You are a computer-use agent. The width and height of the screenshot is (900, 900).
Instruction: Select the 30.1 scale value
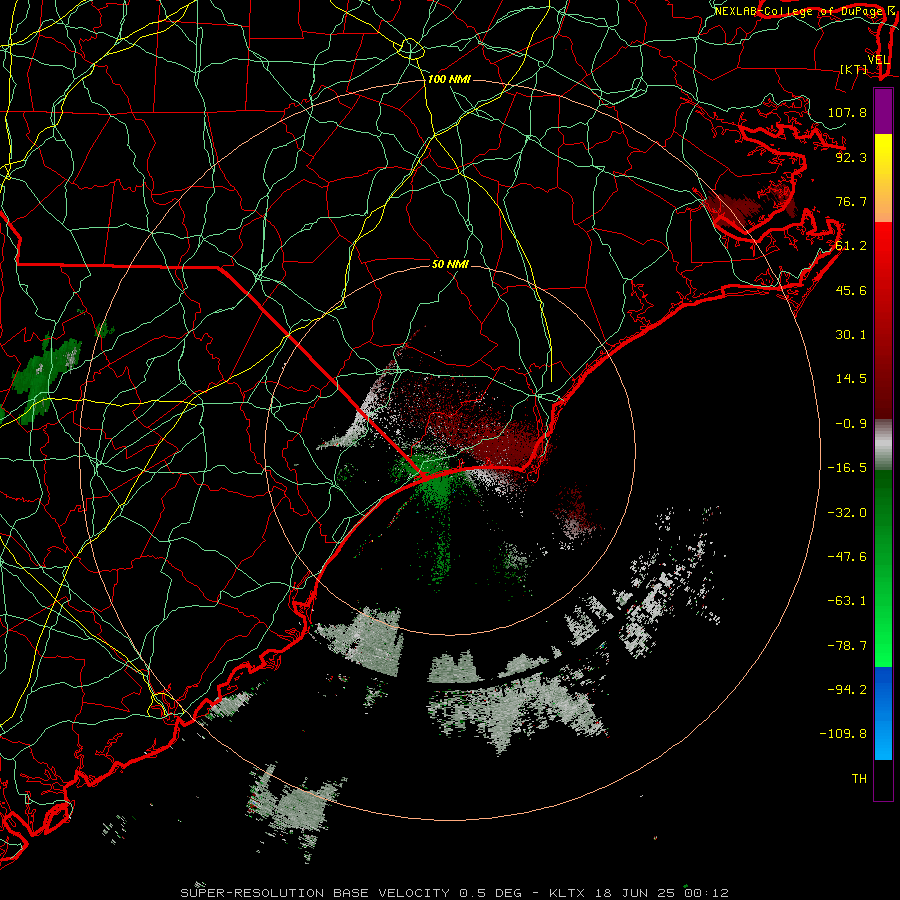coord(851,335)
